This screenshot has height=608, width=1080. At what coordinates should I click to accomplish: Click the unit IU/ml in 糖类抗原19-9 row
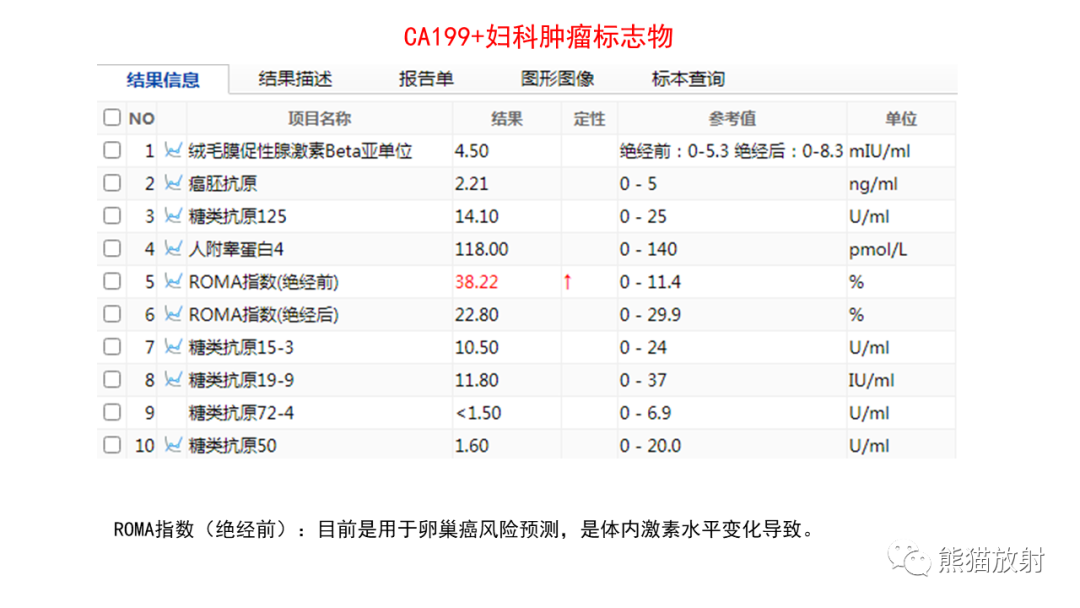click(x=871, y=380)
